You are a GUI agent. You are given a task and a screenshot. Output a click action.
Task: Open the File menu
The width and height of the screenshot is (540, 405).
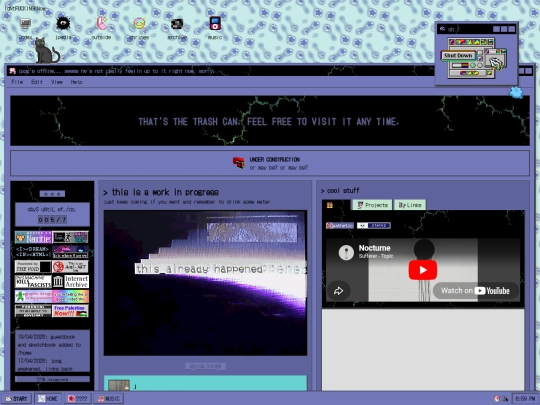pyautogui.click(x=17, y=82)
